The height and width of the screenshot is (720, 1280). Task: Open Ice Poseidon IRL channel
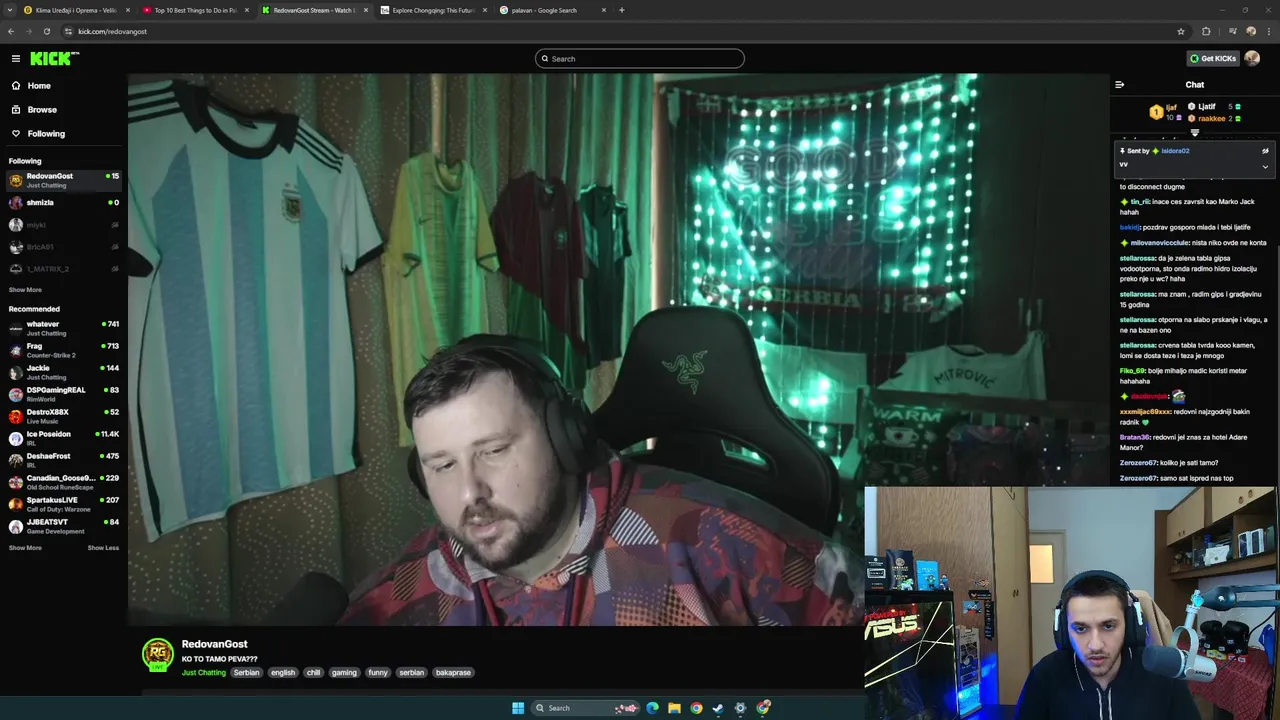pos(63,438)
